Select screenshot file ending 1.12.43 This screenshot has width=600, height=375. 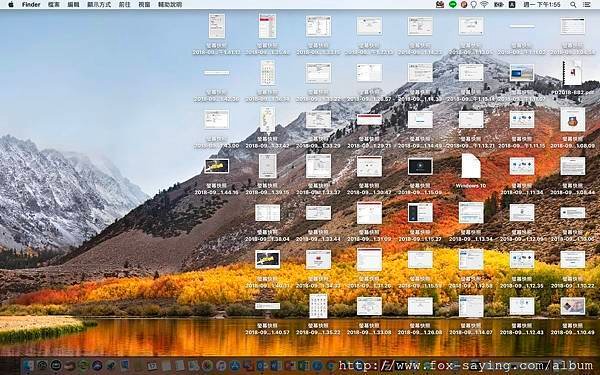(x=522, y=306)
